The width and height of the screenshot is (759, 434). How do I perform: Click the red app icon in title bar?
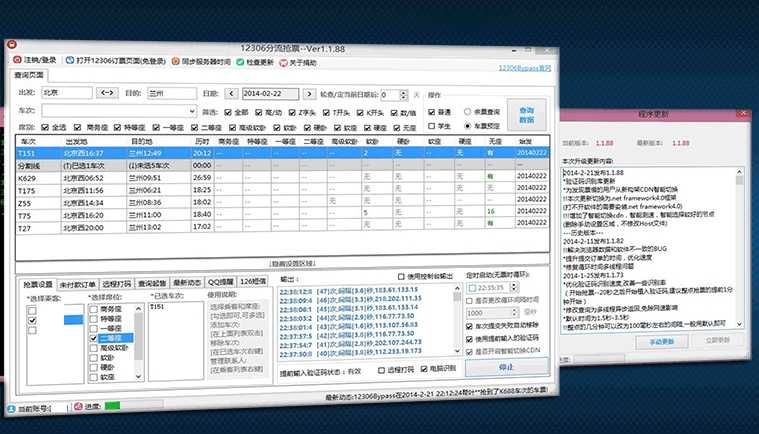pyautogui.click(x=12, y=45)
